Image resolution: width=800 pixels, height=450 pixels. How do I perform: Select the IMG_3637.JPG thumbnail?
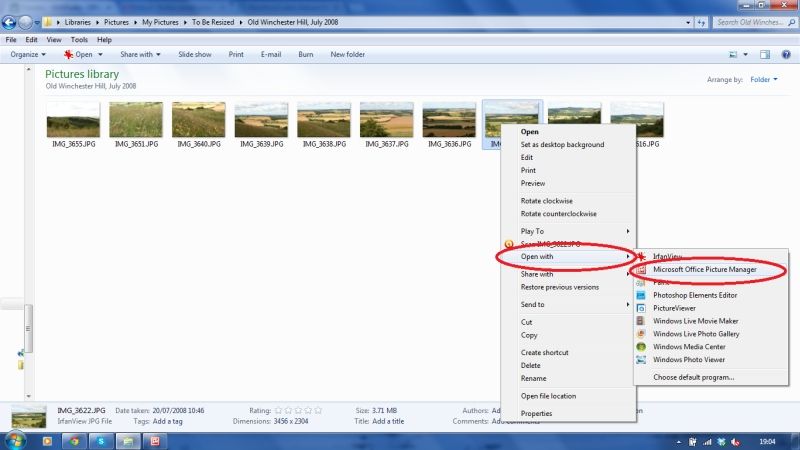(x=387, y=120)
